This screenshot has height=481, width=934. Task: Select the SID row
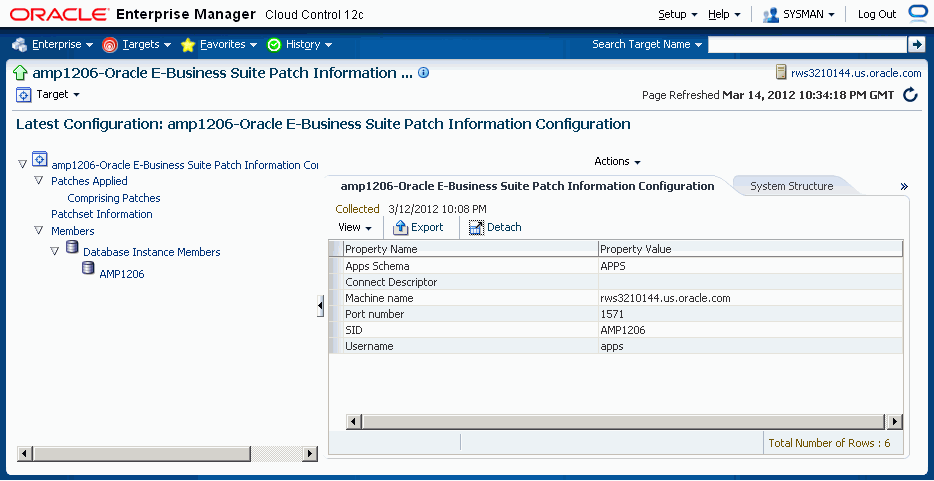click(616, 330)
